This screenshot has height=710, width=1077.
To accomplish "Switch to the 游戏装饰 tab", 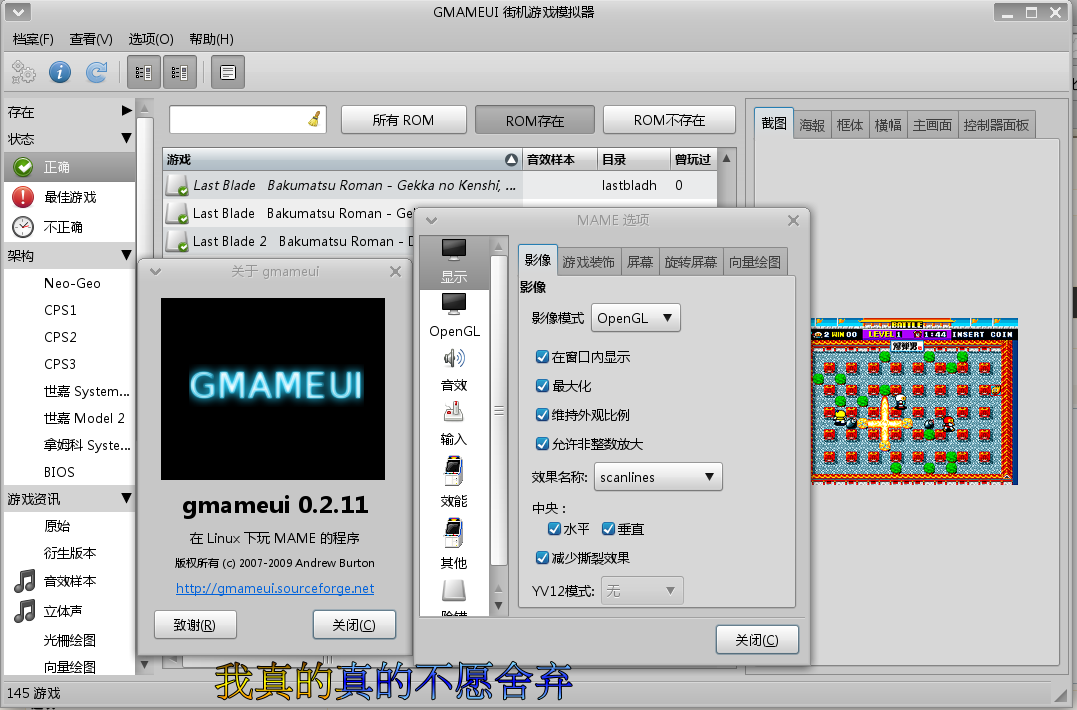I will point(589,262).
